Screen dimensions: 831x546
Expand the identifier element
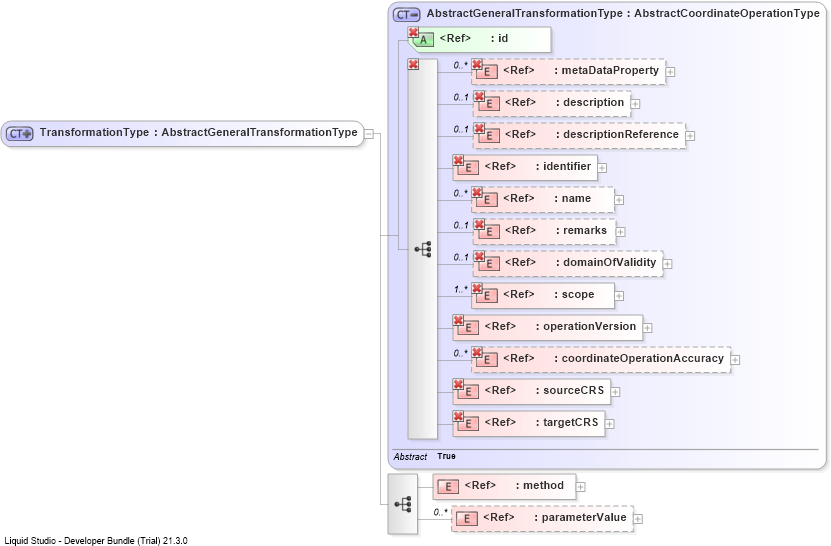(x=602, y=168)
